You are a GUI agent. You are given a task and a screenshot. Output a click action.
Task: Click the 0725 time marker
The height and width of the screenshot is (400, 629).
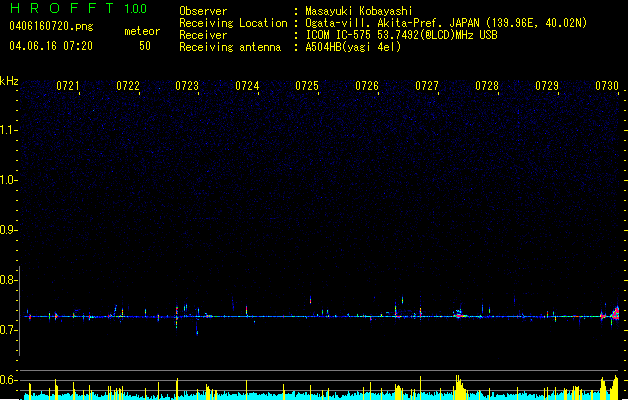coord(307,86)
